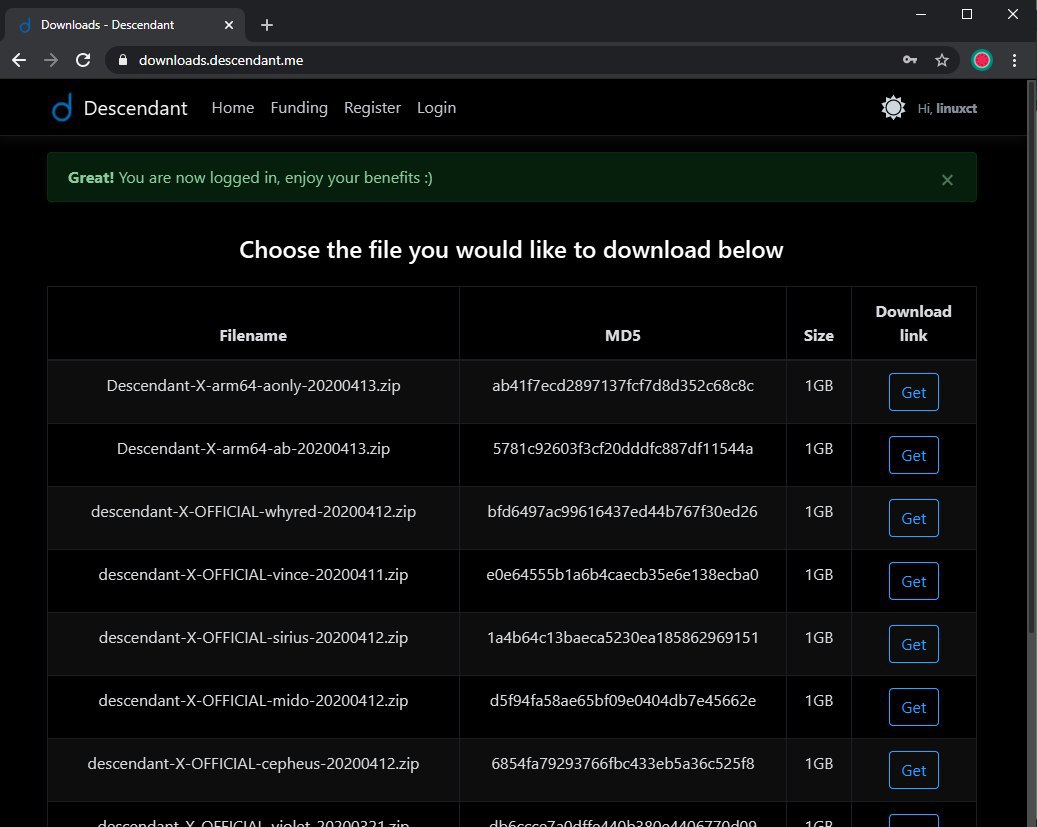Open the Login nav link
Image resolution: width=1037 pixels, height=827 pixels.
point(436,108)
